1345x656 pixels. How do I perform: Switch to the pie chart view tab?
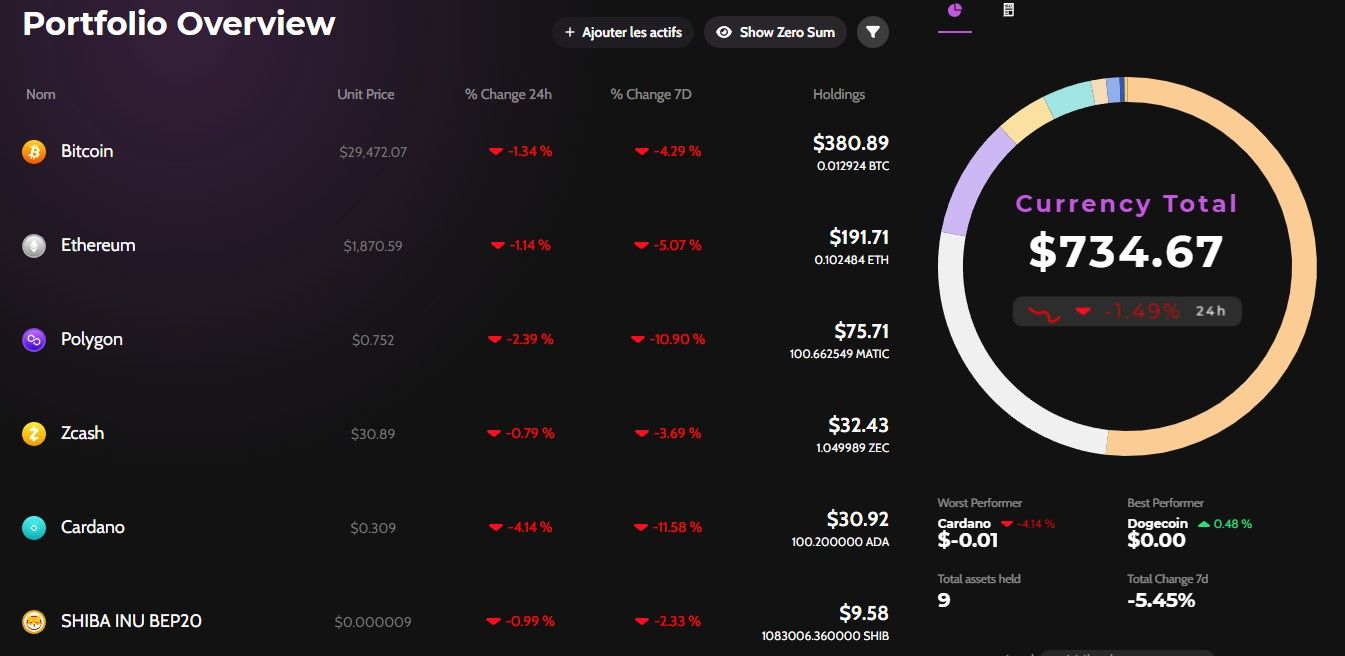(955, 10)
